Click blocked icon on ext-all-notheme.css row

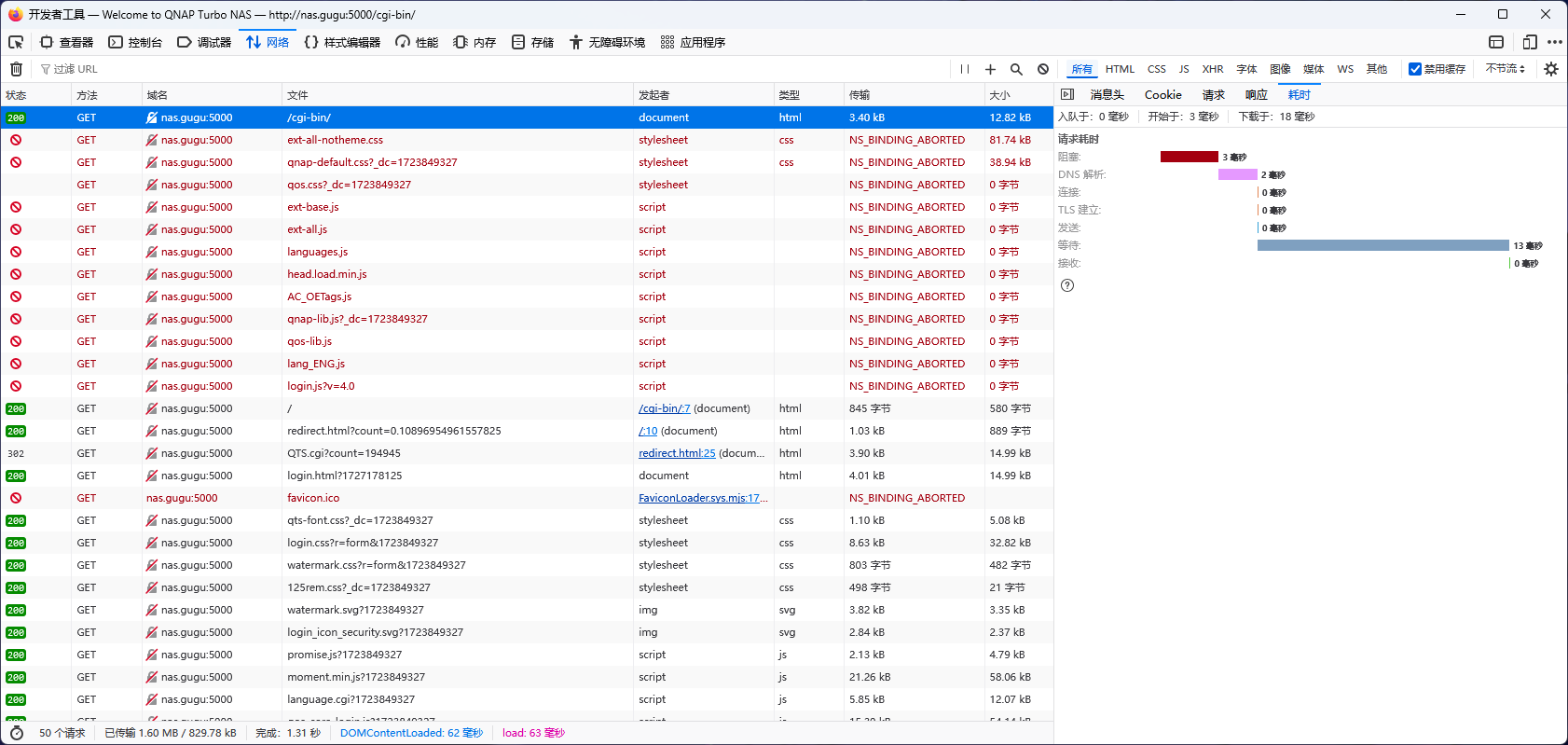click(16, 140)
